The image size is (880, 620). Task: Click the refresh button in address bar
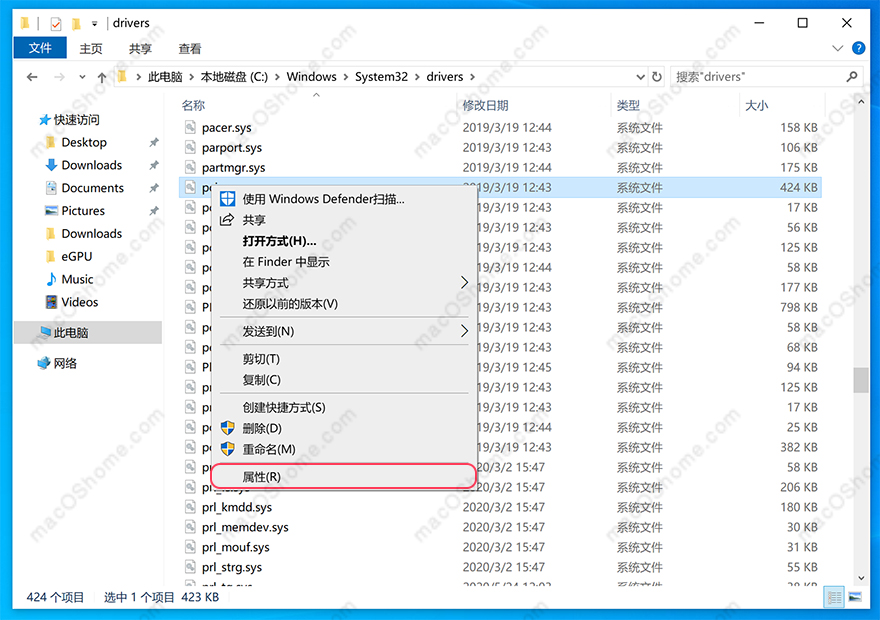657,77
